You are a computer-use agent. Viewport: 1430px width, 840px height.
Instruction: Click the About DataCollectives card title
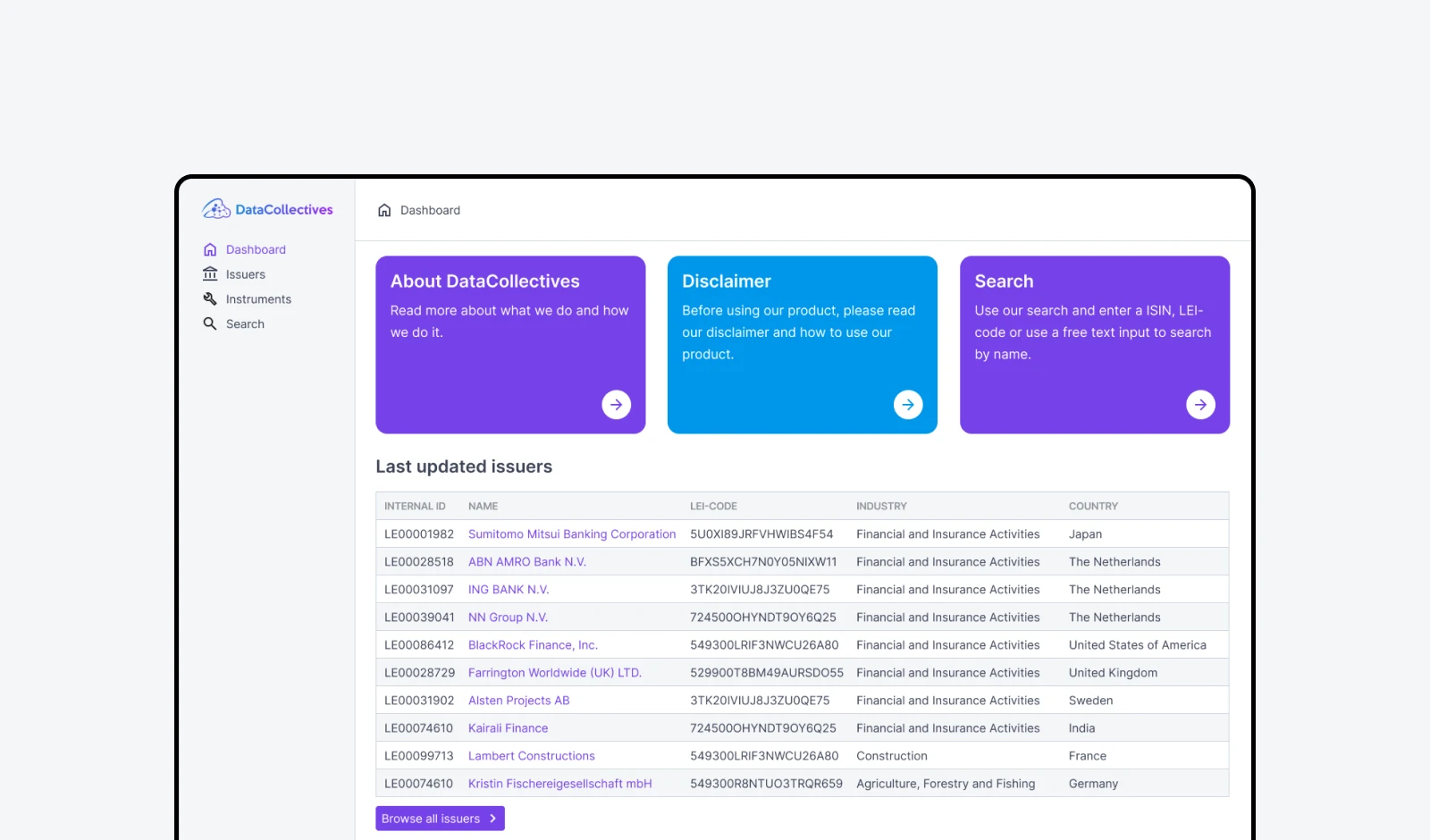(x=485, y=281)
